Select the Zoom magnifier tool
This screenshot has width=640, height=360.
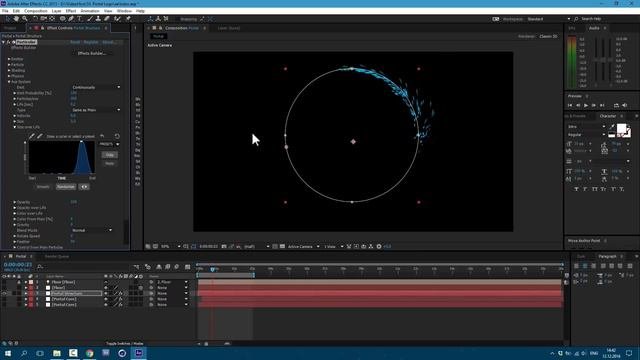click(25, 19)
